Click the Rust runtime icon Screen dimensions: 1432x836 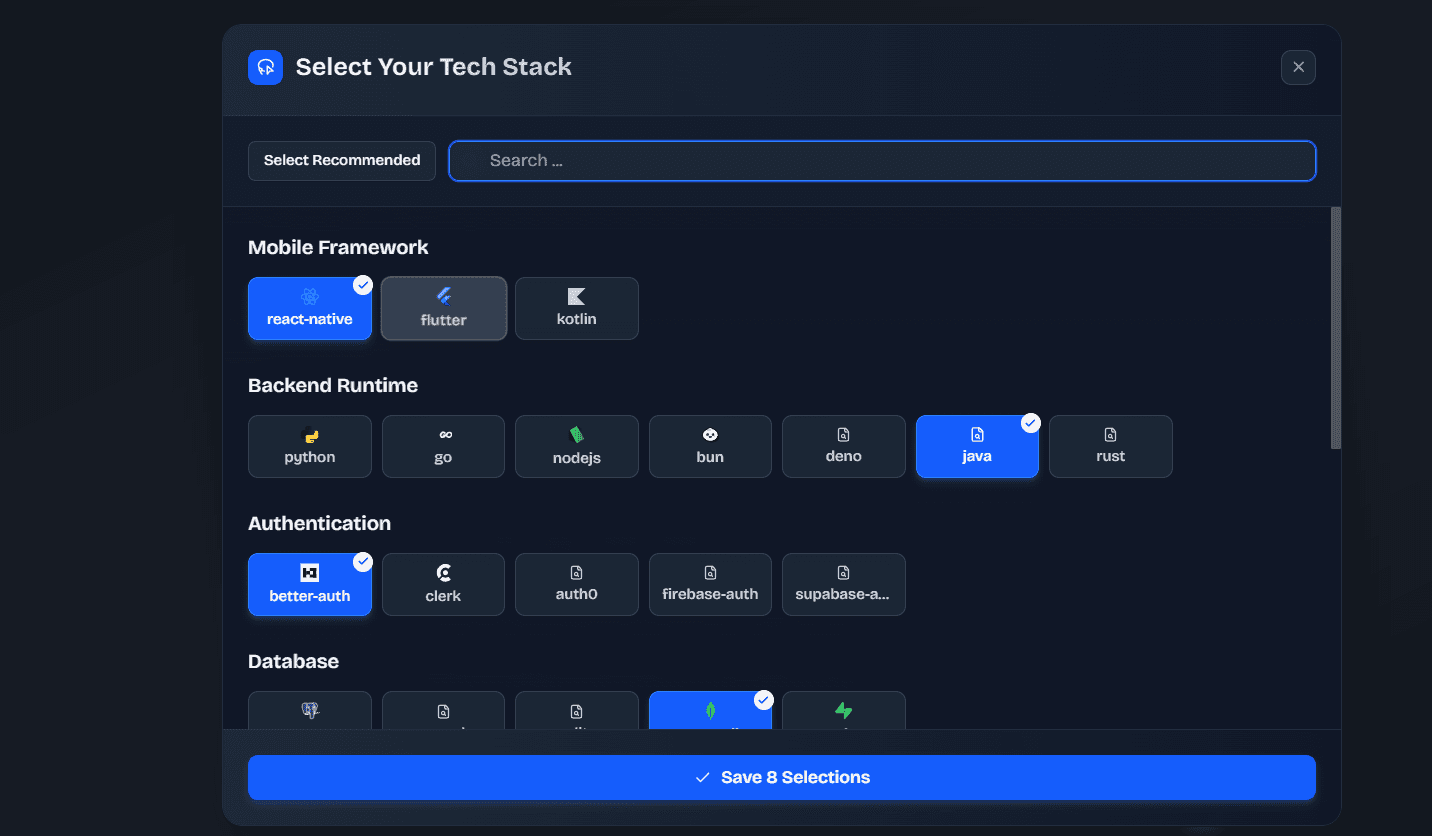click(x=1110, y=446)
